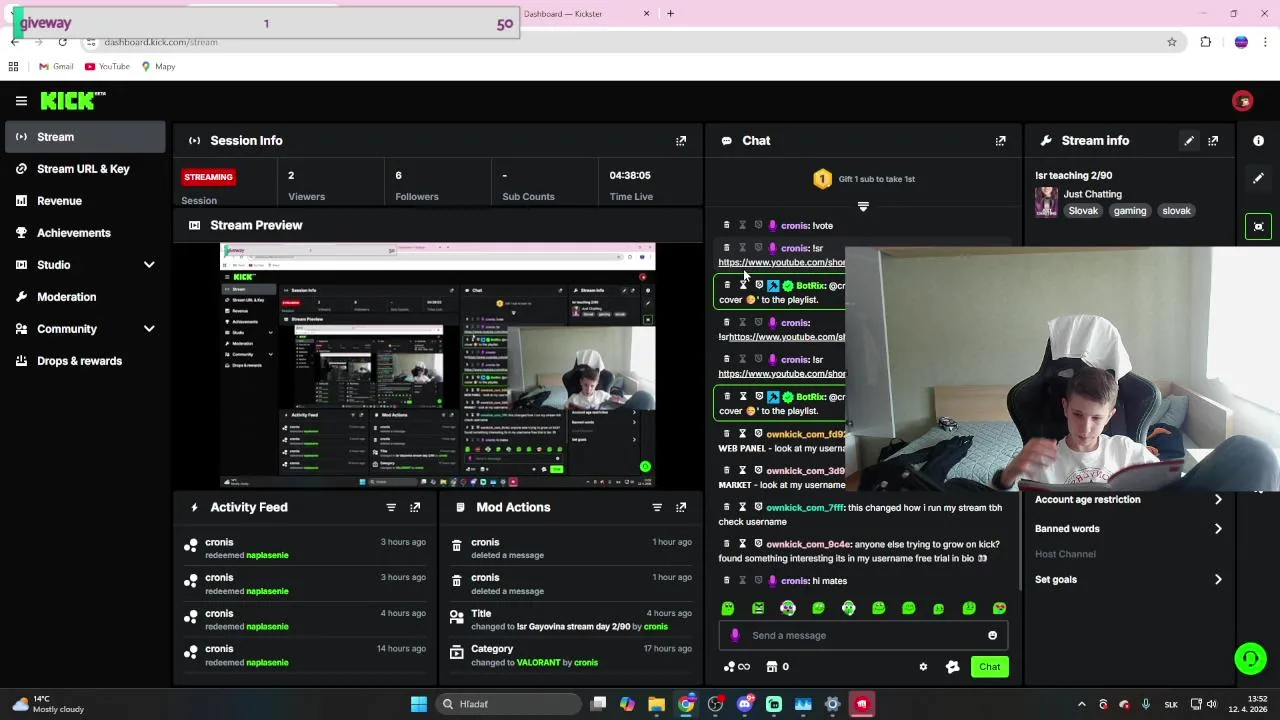Click the star icon beside Chat button
Screen dimensions: 1280x720
(x=952, y=667)
